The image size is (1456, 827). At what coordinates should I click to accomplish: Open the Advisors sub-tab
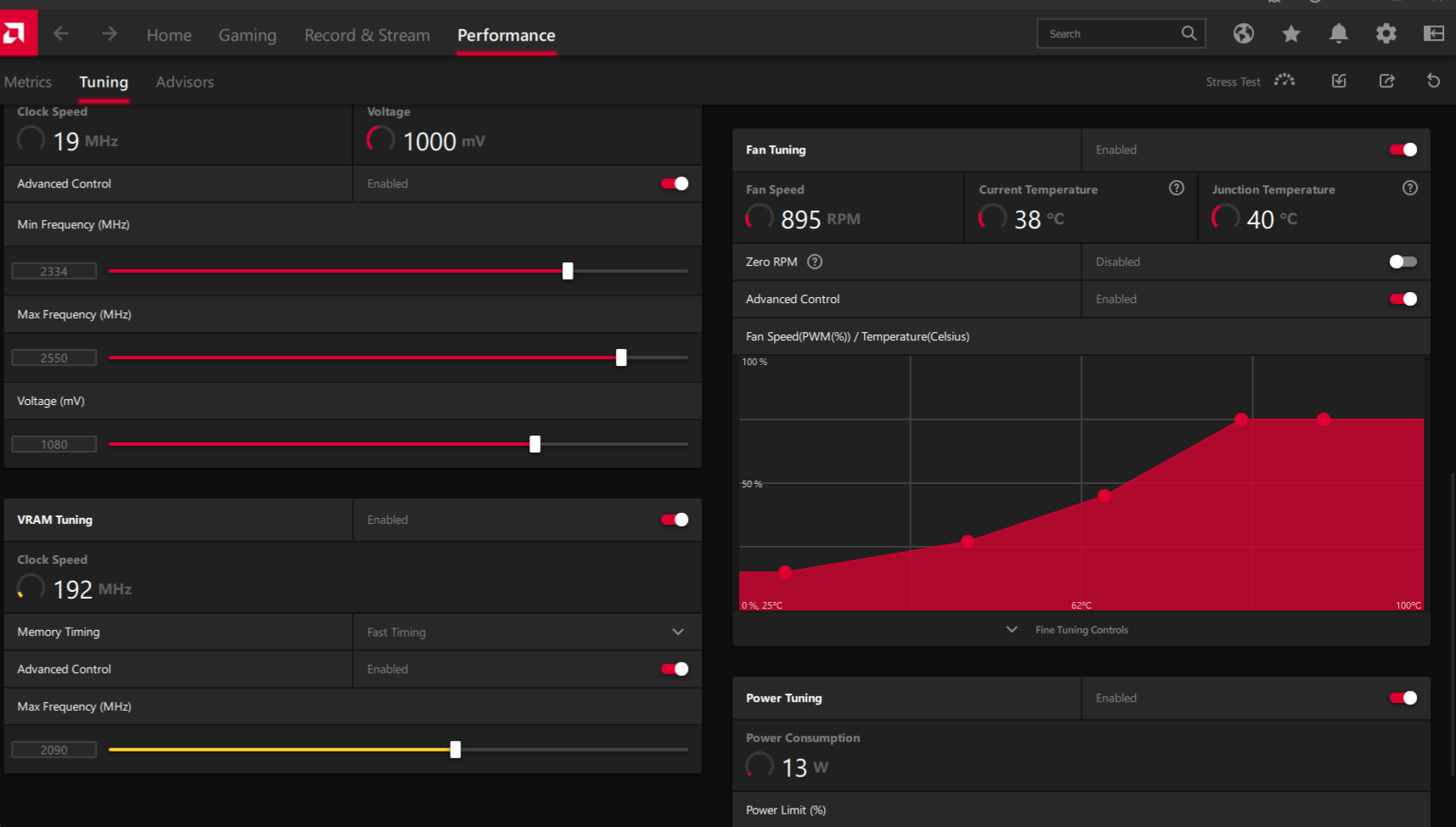coord(184,82)
